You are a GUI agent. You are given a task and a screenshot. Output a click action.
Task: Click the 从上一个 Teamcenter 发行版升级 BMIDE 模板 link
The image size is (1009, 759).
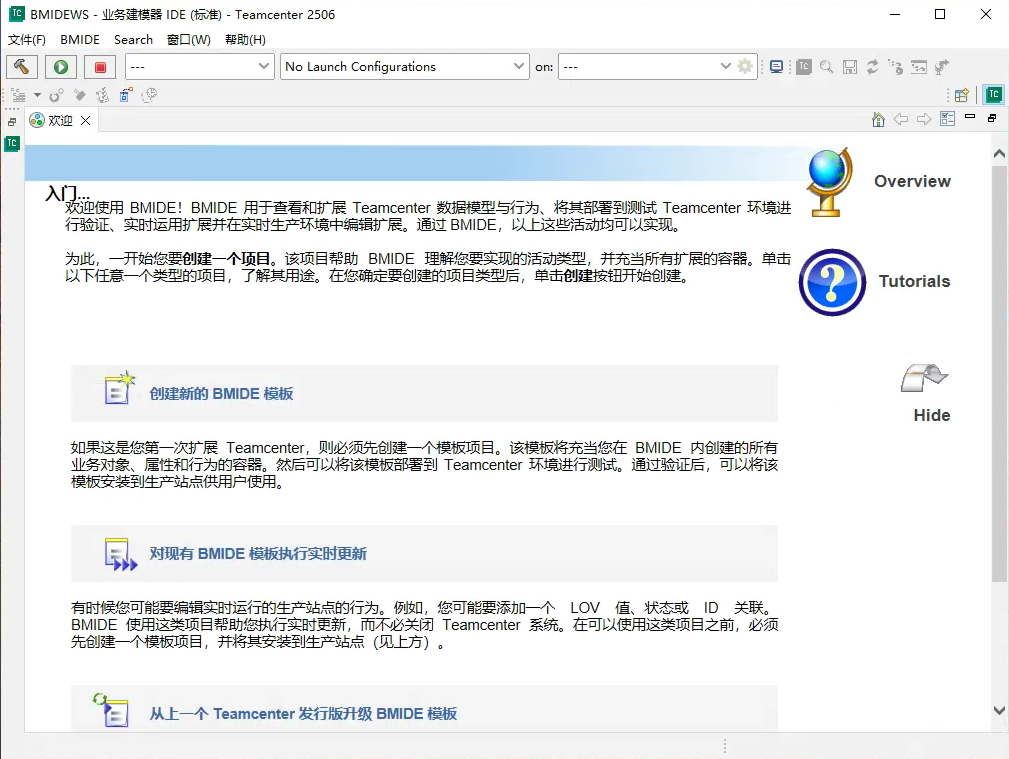(303, 714)
